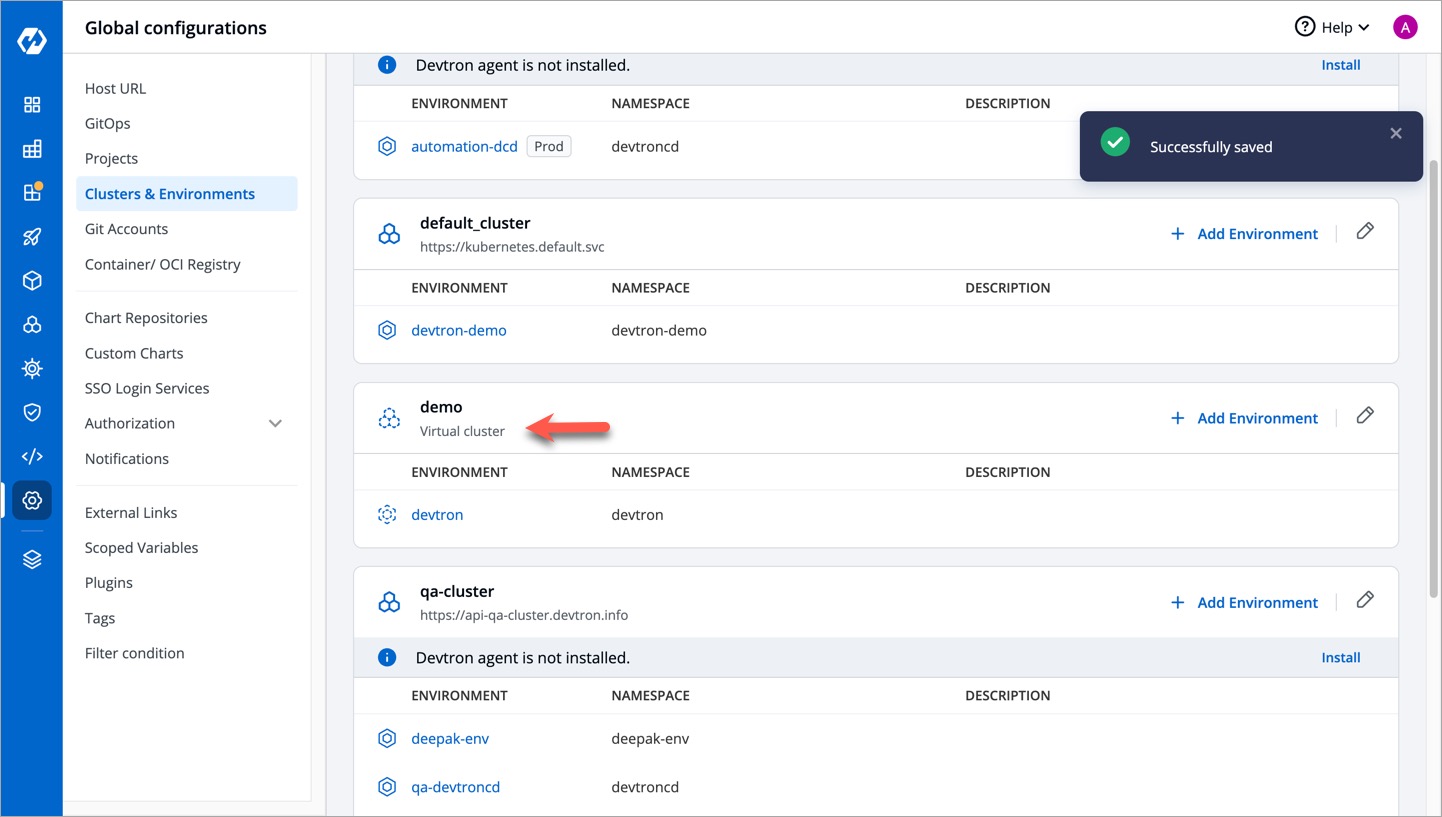1442x817 pixels.
Task: Open Scoped Variables page
Action: point(141,547)
